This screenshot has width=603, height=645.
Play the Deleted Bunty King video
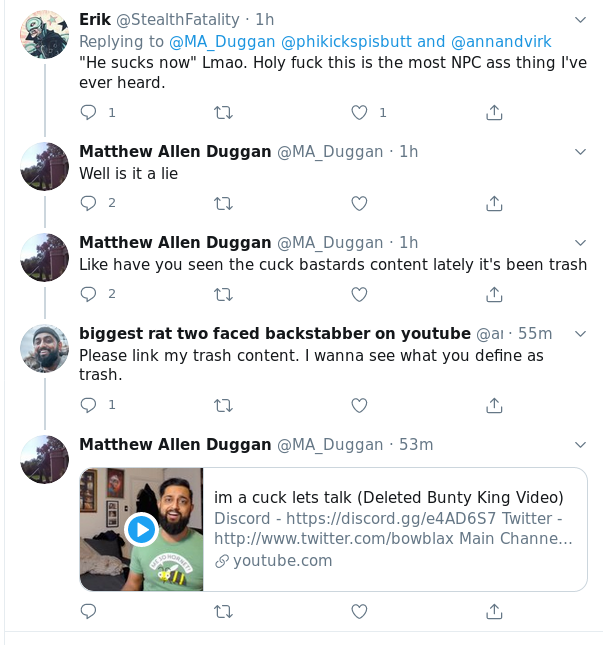[141, 529]
